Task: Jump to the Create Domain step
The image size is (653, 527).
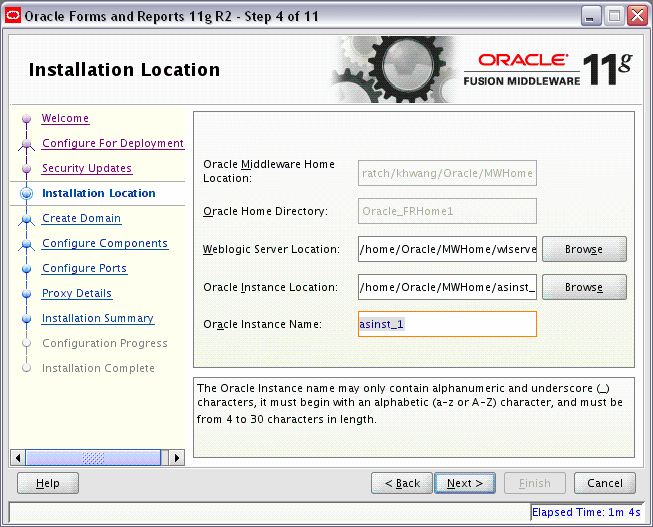Action: coord(82,218)
